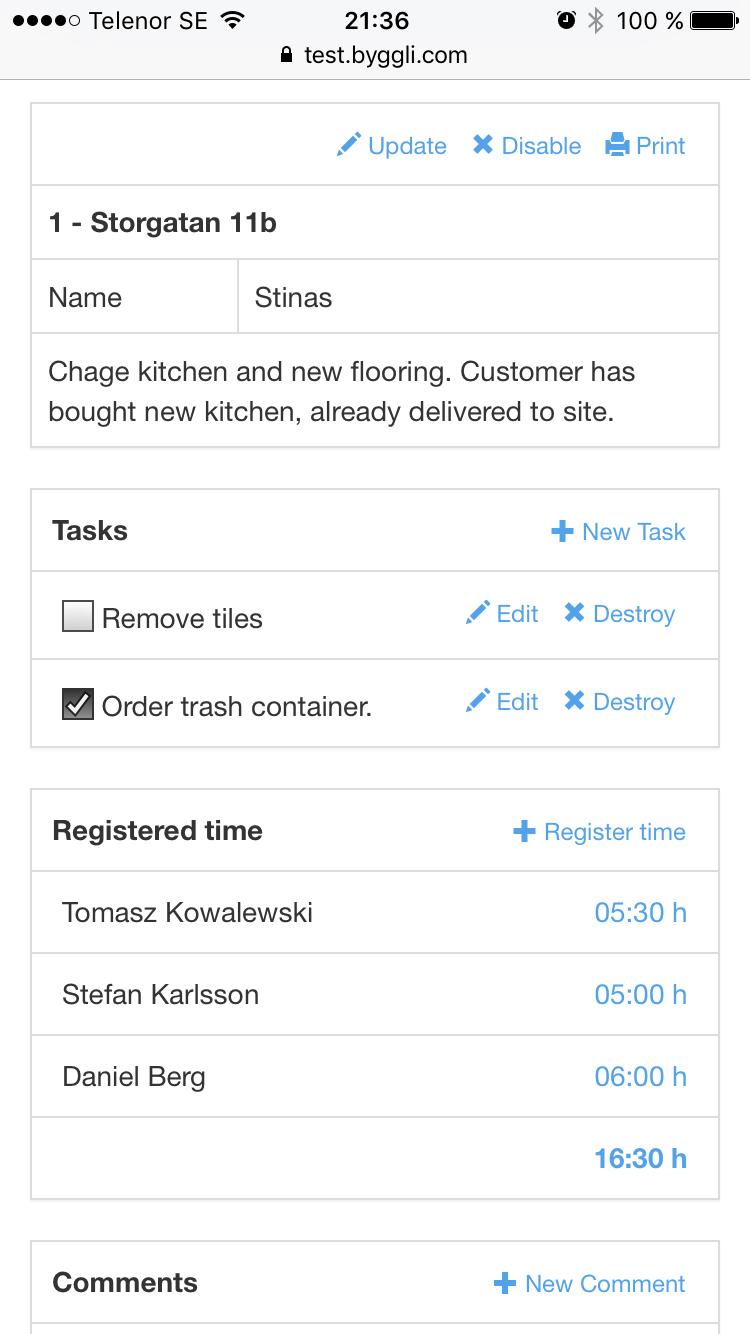Click the plus icon beside New Task
The height and width of the screenshot is (1334, 750).
point(562,532)
